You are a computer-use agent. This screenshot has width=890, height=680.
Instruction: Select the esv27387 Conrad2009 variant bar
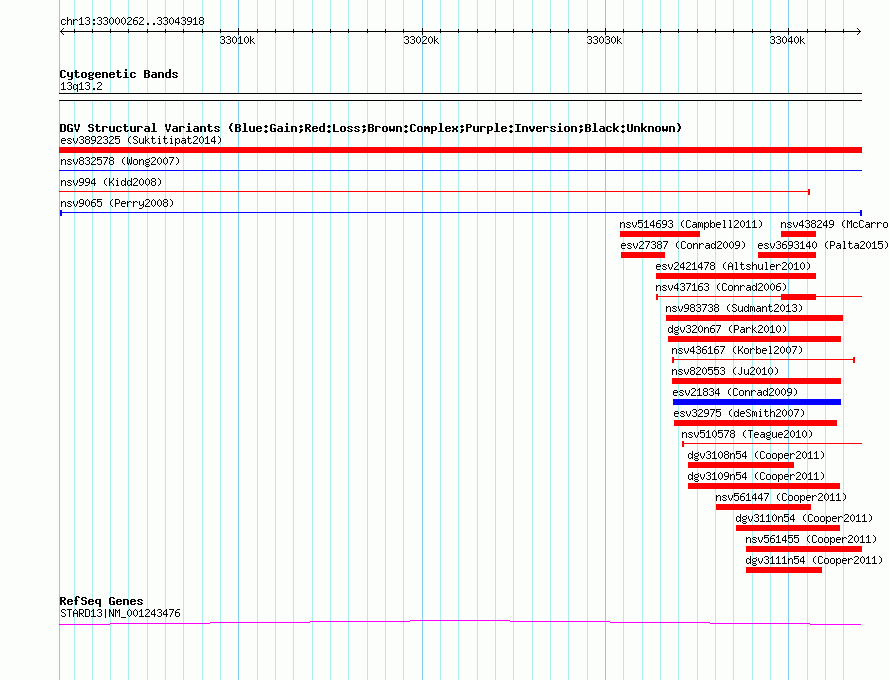643,255
